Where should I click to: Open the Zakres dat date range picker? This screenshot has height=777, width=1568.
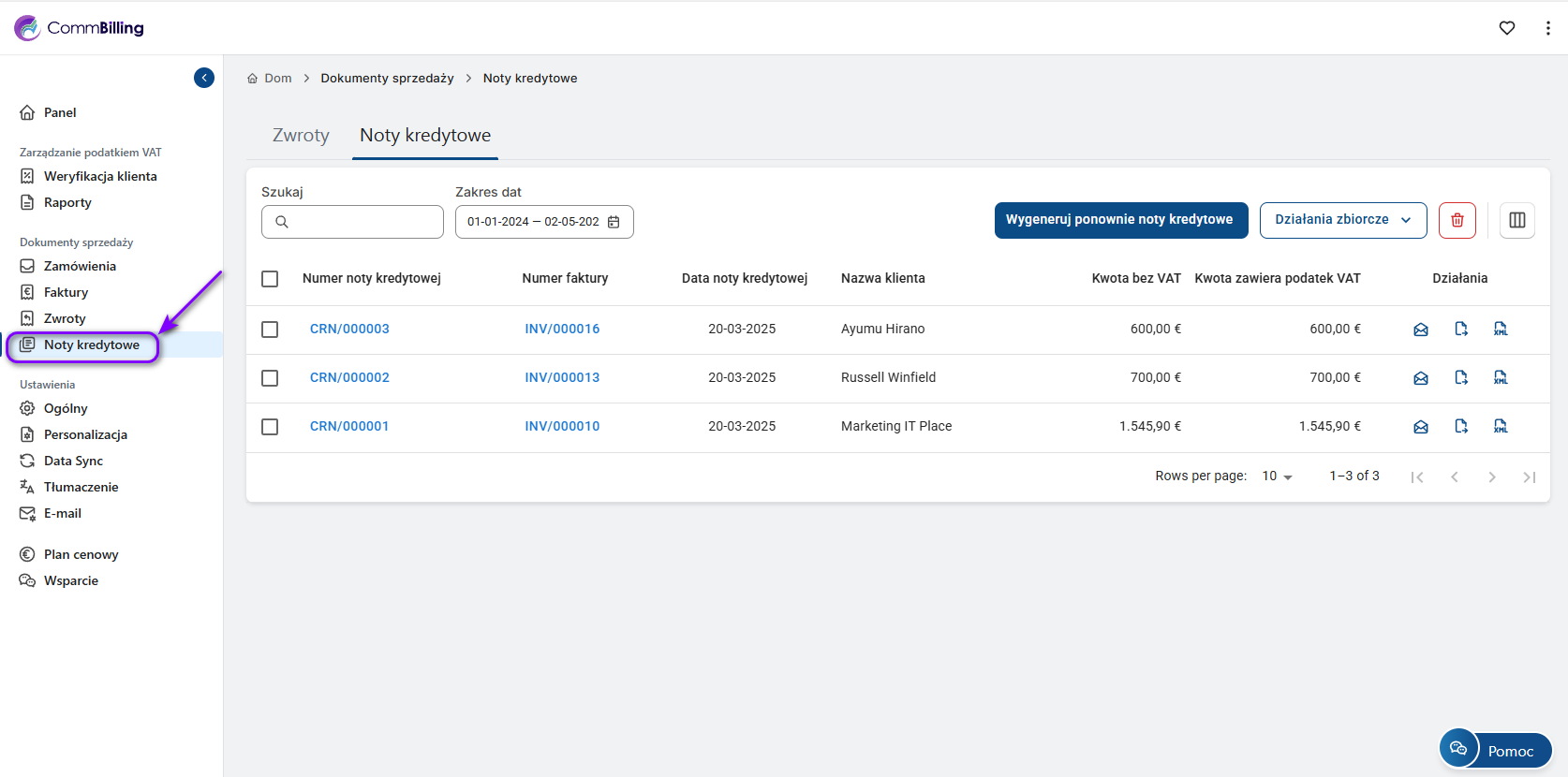coord(543,222)
